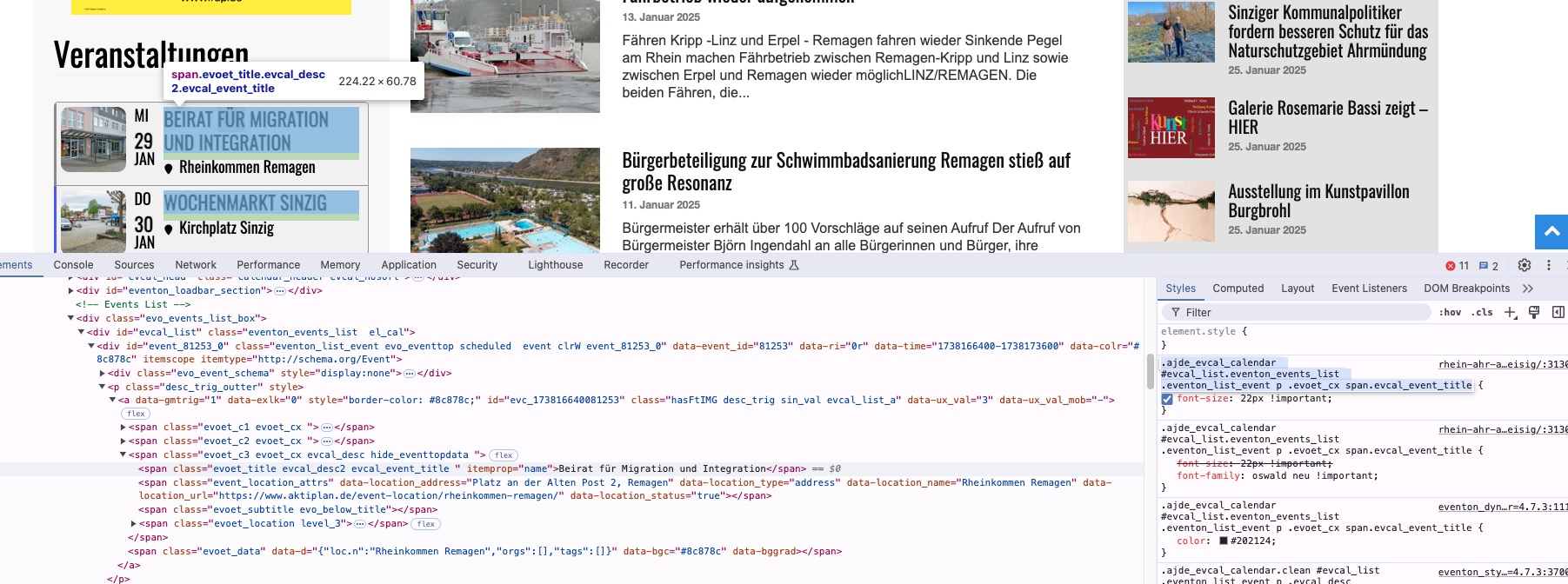Open Galerie Rosemarie Bassi zeigt HIER article
The image size is (1568, 584).
click(1327, 117)
